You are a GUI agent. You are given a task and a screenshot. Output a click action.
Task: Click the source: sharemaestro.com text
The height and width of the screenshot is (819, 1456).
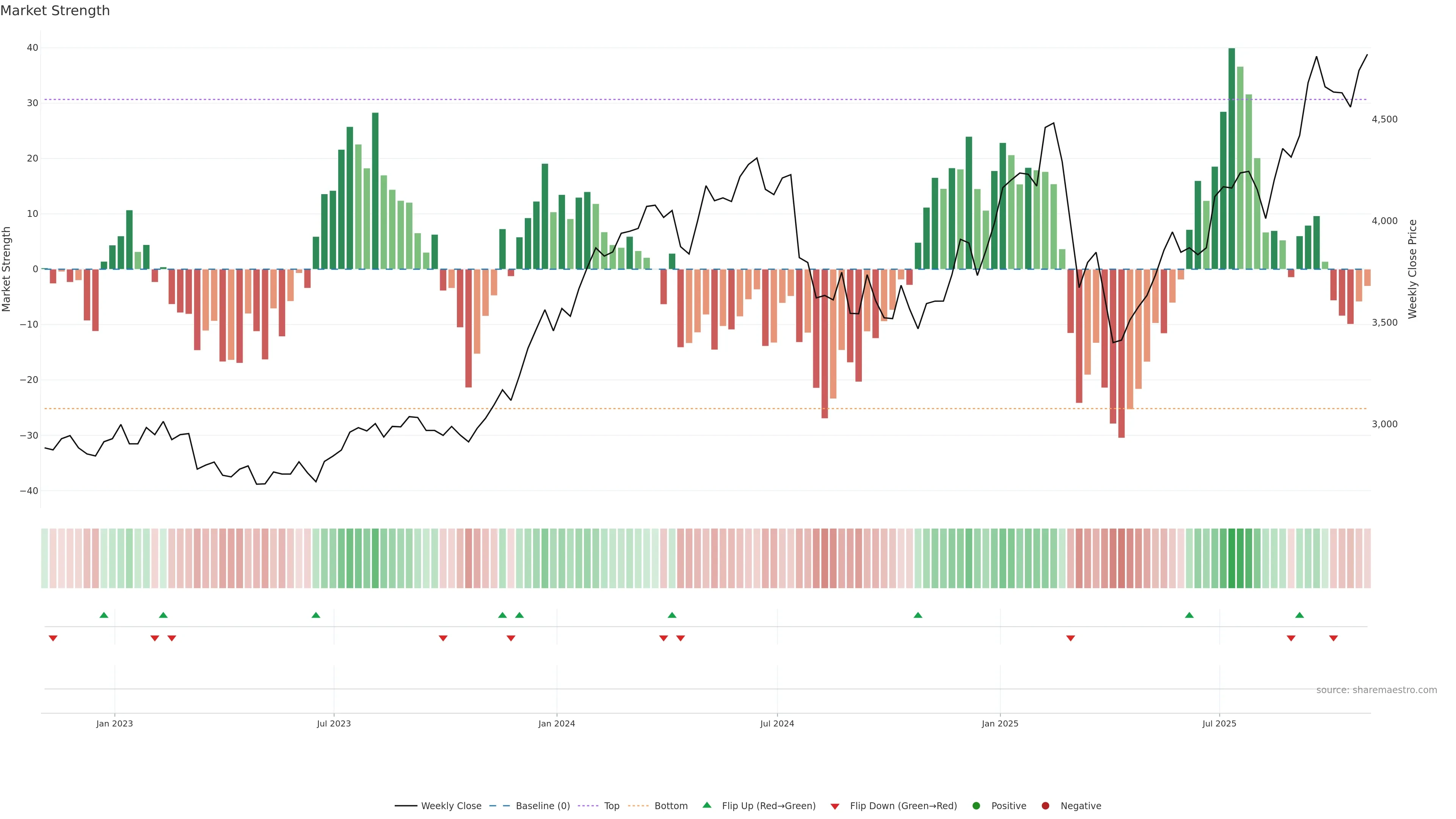click(1376, 690)
